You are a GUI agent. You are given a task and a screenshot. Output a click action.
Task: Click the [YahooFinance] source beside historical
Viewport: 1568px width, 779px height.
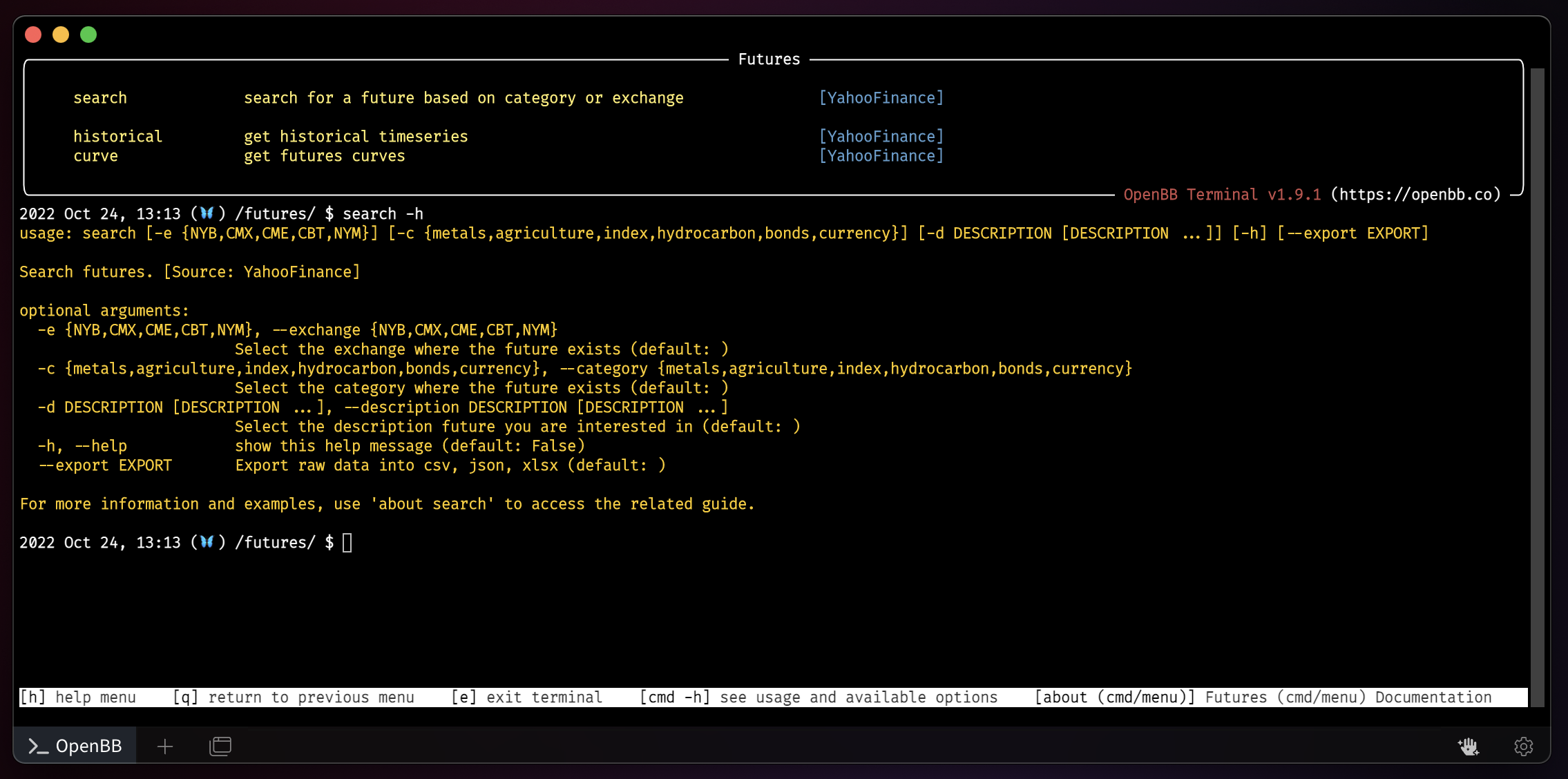(881, 137)
